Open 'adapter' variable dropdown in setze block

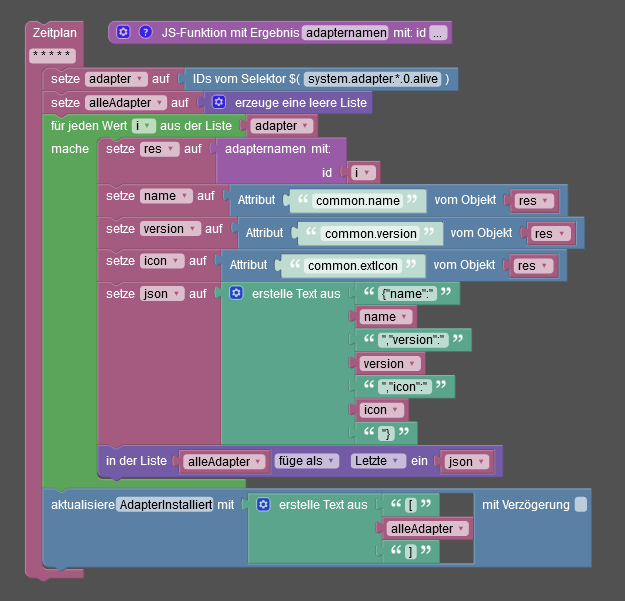click(x=116, y=79)
